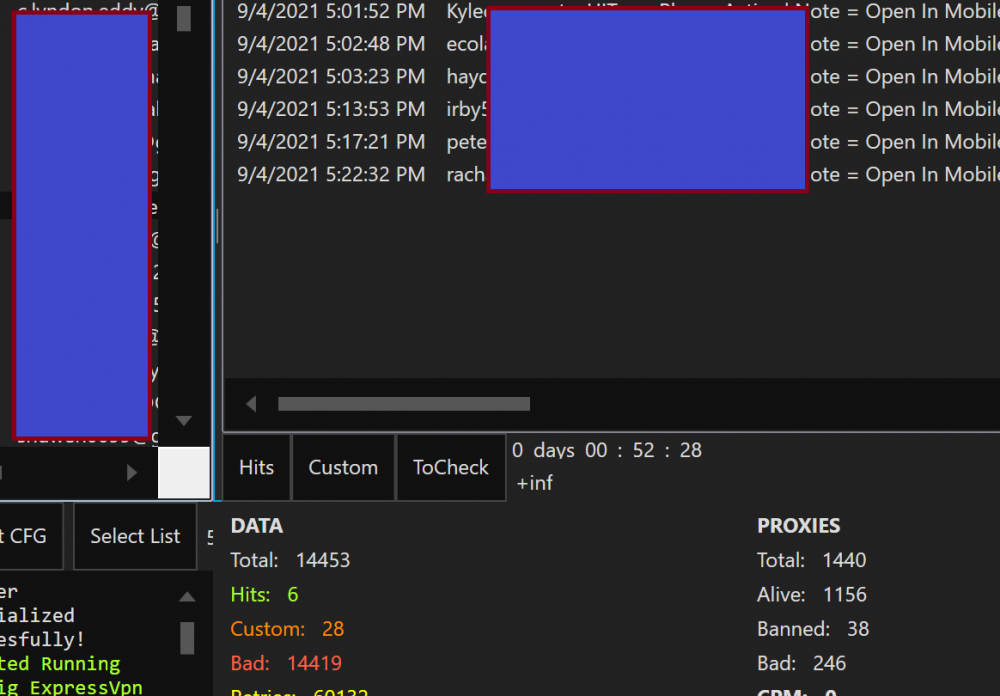This screenshot has width=1000, height=696.
Task: Click the white square beside the left scrollbar
Action: tap(184, 473)
